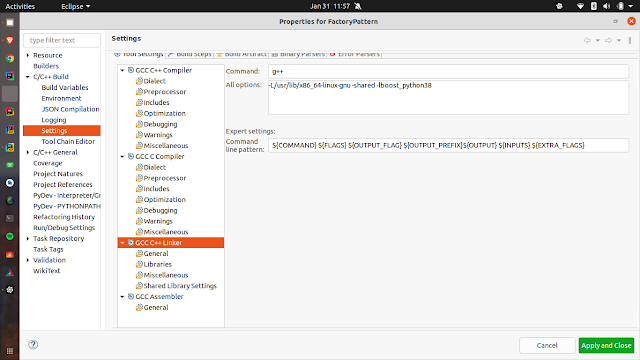Open the JSON Compilation page
The image size is (640, 360).
point(70,109)
